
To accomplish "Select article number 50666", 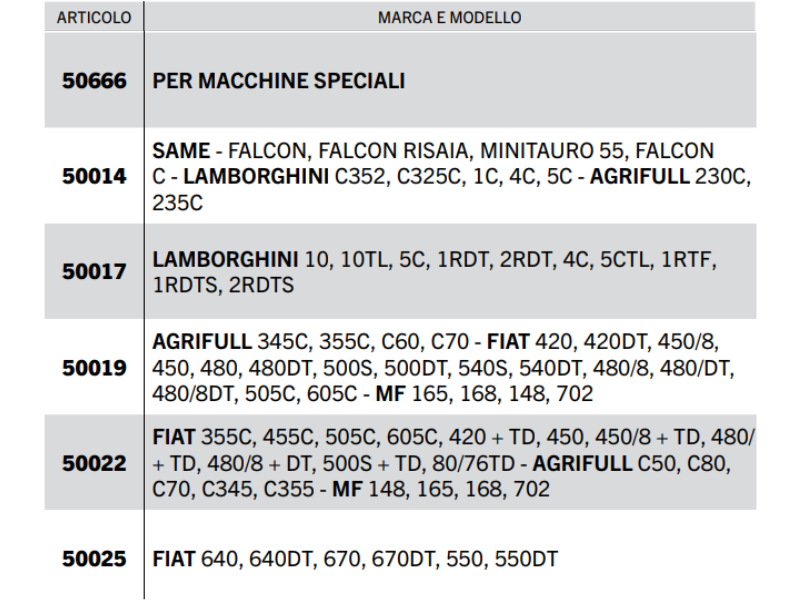I will tap(94, 81).
